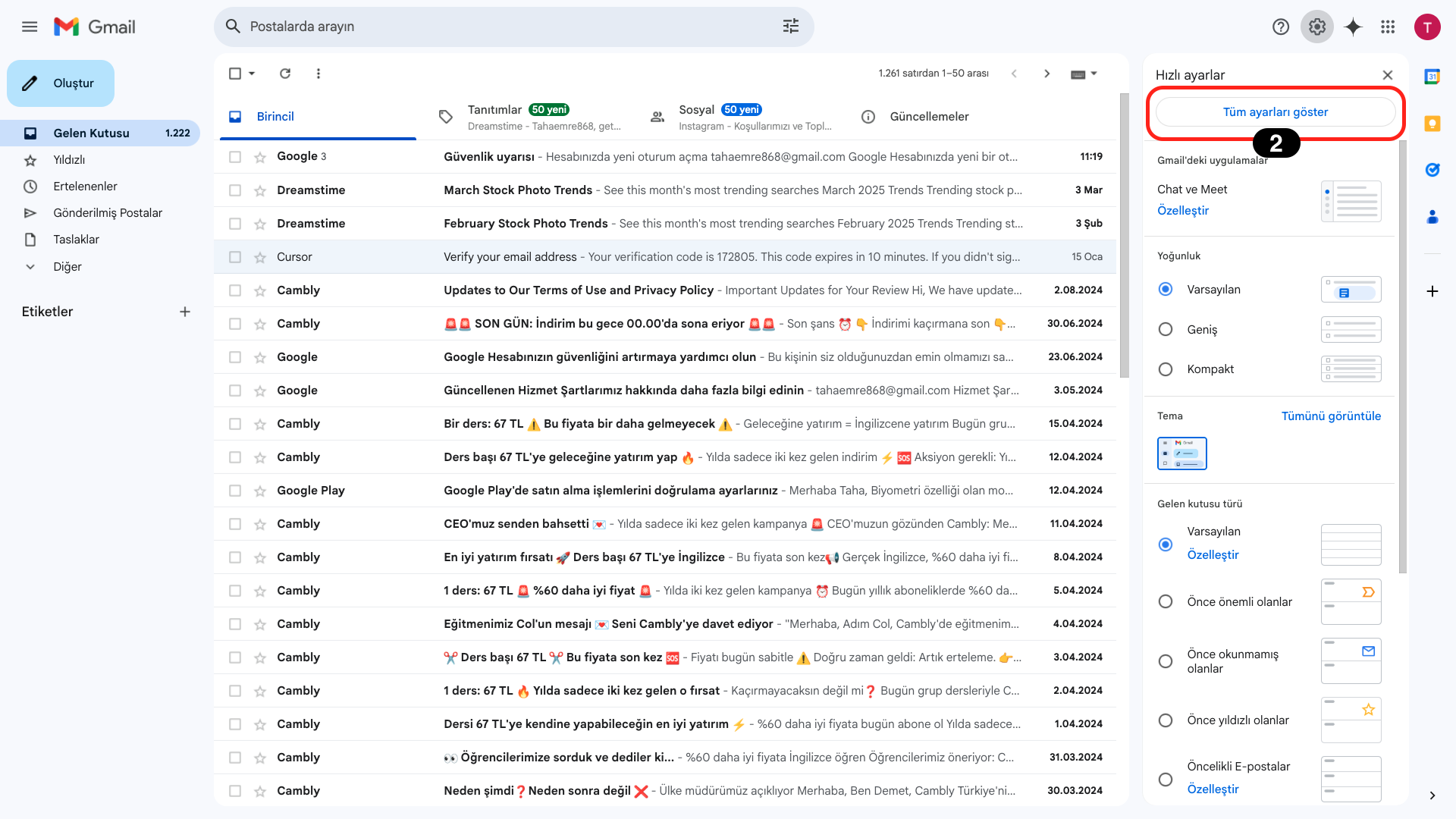
Task: Go to the previous page of mails
Action: (1014, 74)
